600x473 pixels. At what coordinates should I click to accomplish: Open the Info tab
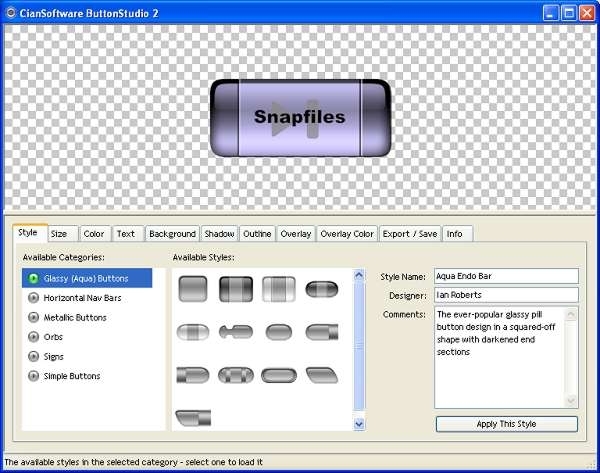click(457, 234)
